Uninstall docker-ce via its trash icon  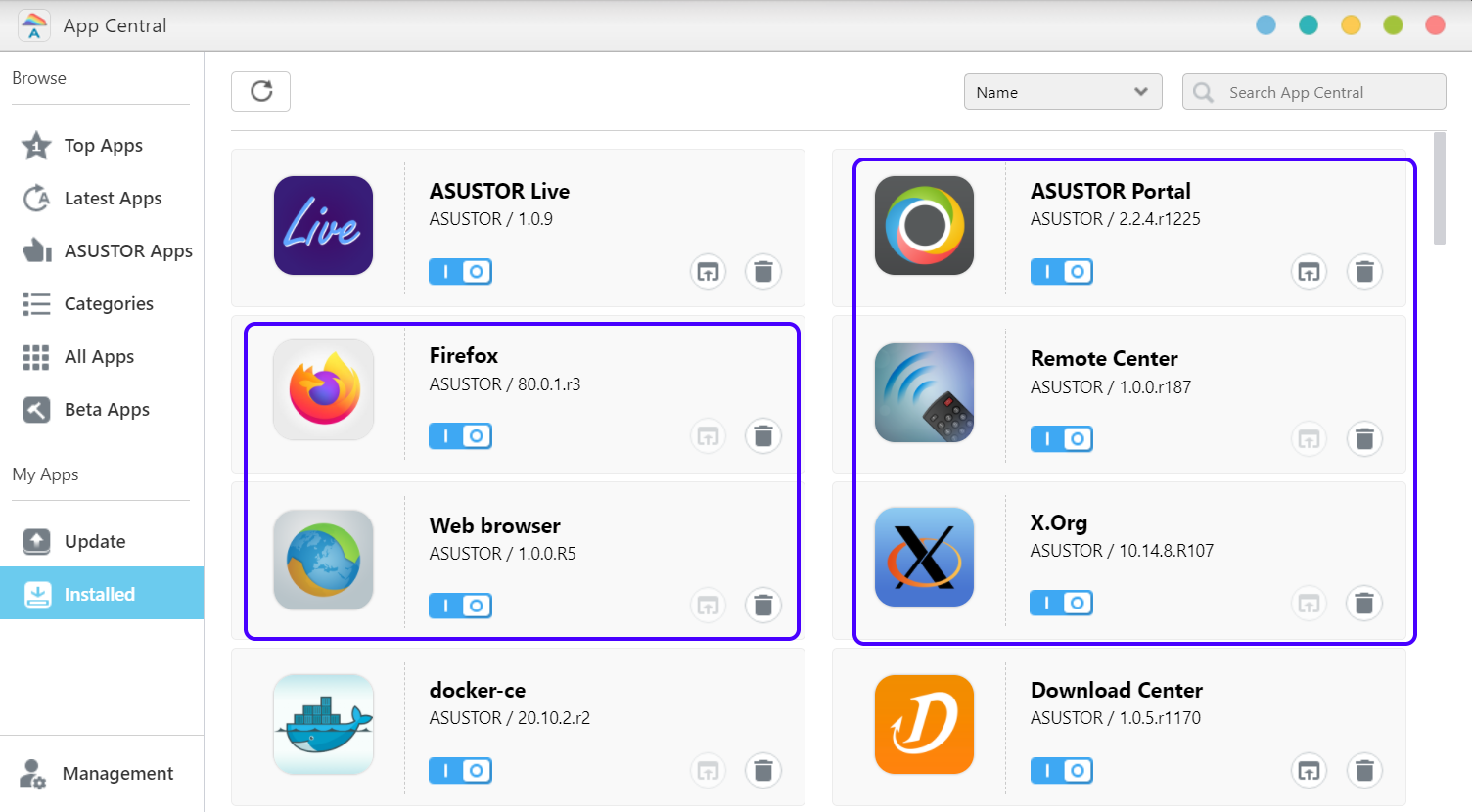pos(763,771)
